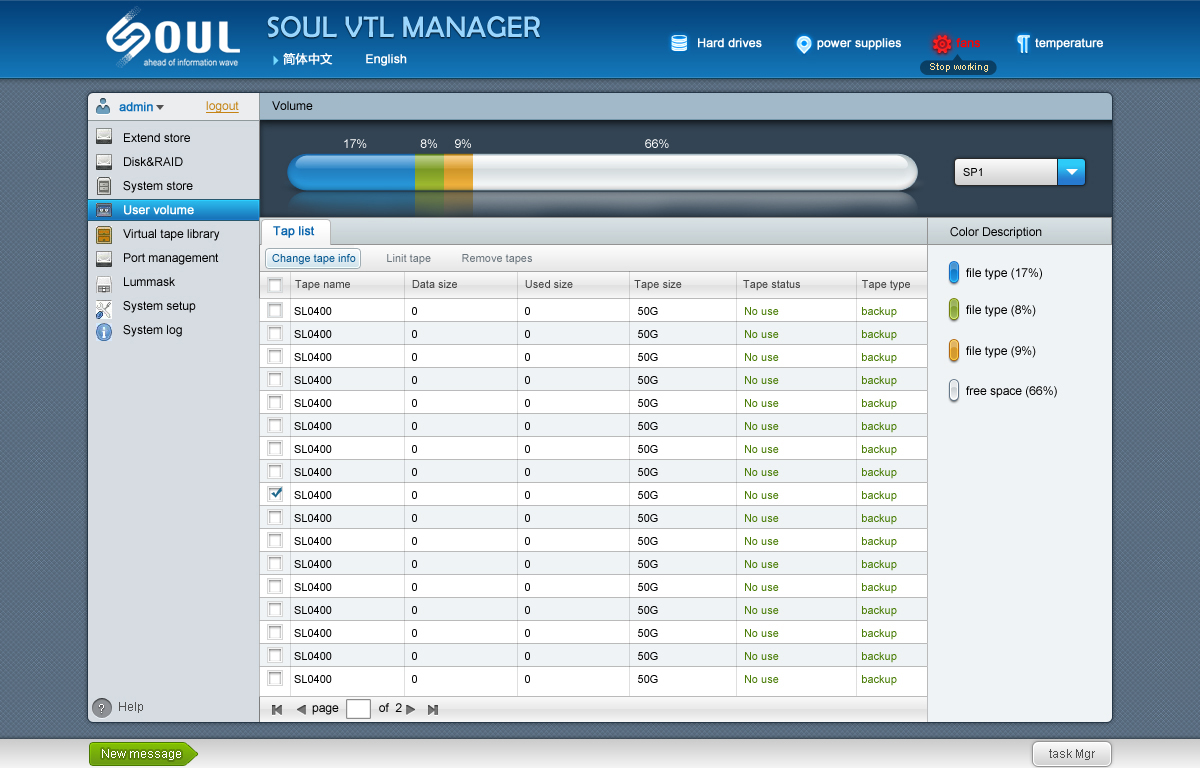This screenshot has width=1200, height=768.
Task: Uncheck the checked SL0400 tape row
Action: [x=275, y=494]
